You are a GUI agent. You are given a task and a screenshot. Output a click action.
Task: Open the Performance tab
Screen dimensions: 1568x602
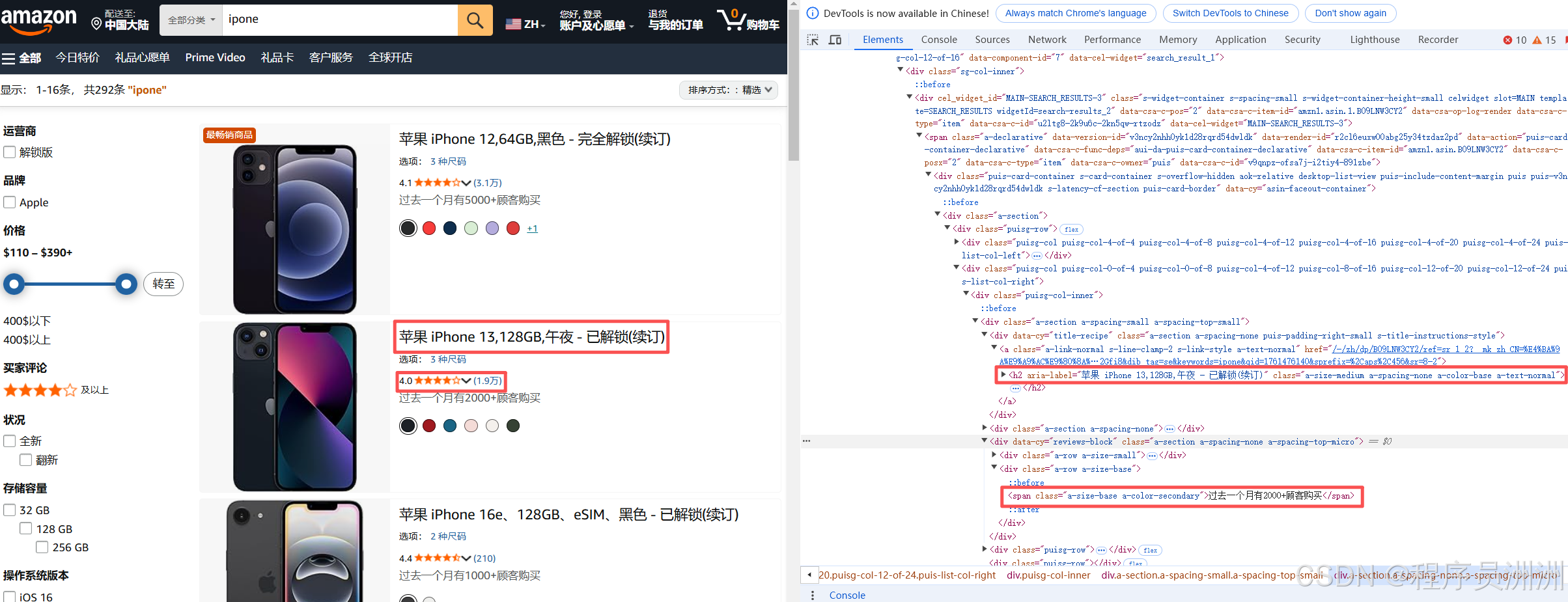click(1112, 40)
